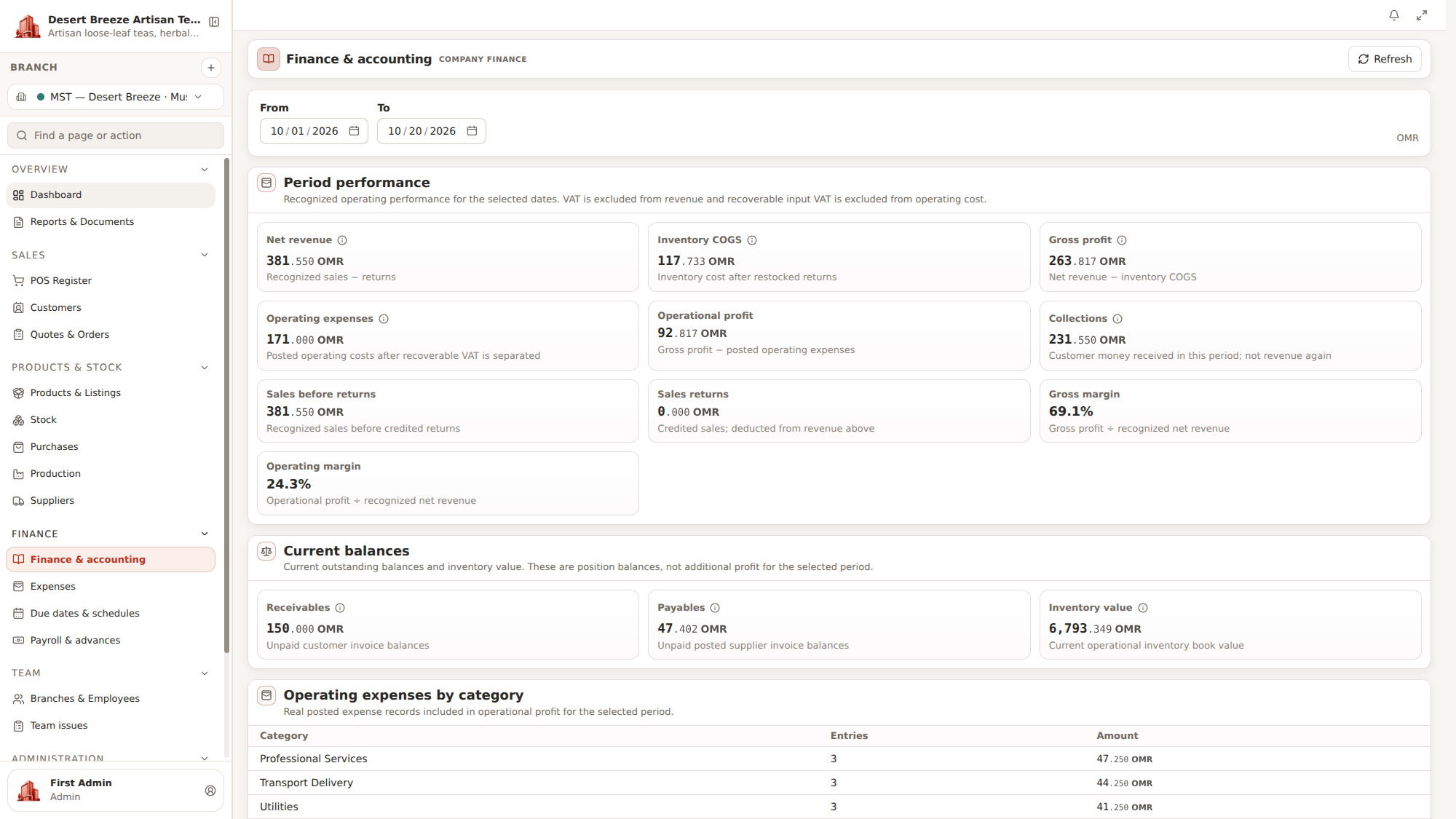Viewport: 1456px width, 819px height.
Task: Open the Suppliers page
Action: [111, 501]
